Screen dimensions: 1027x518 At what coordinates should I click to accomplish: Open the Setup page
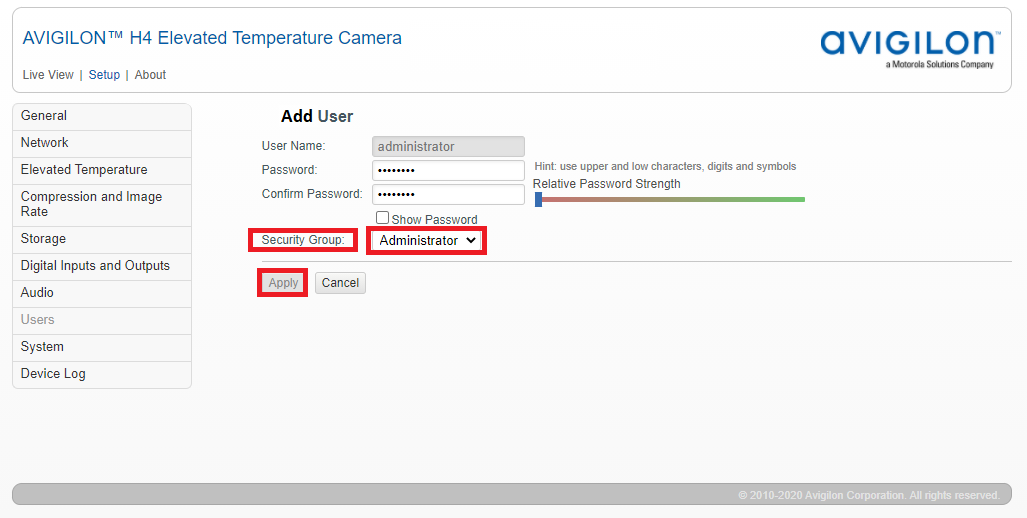click(104, 75)
